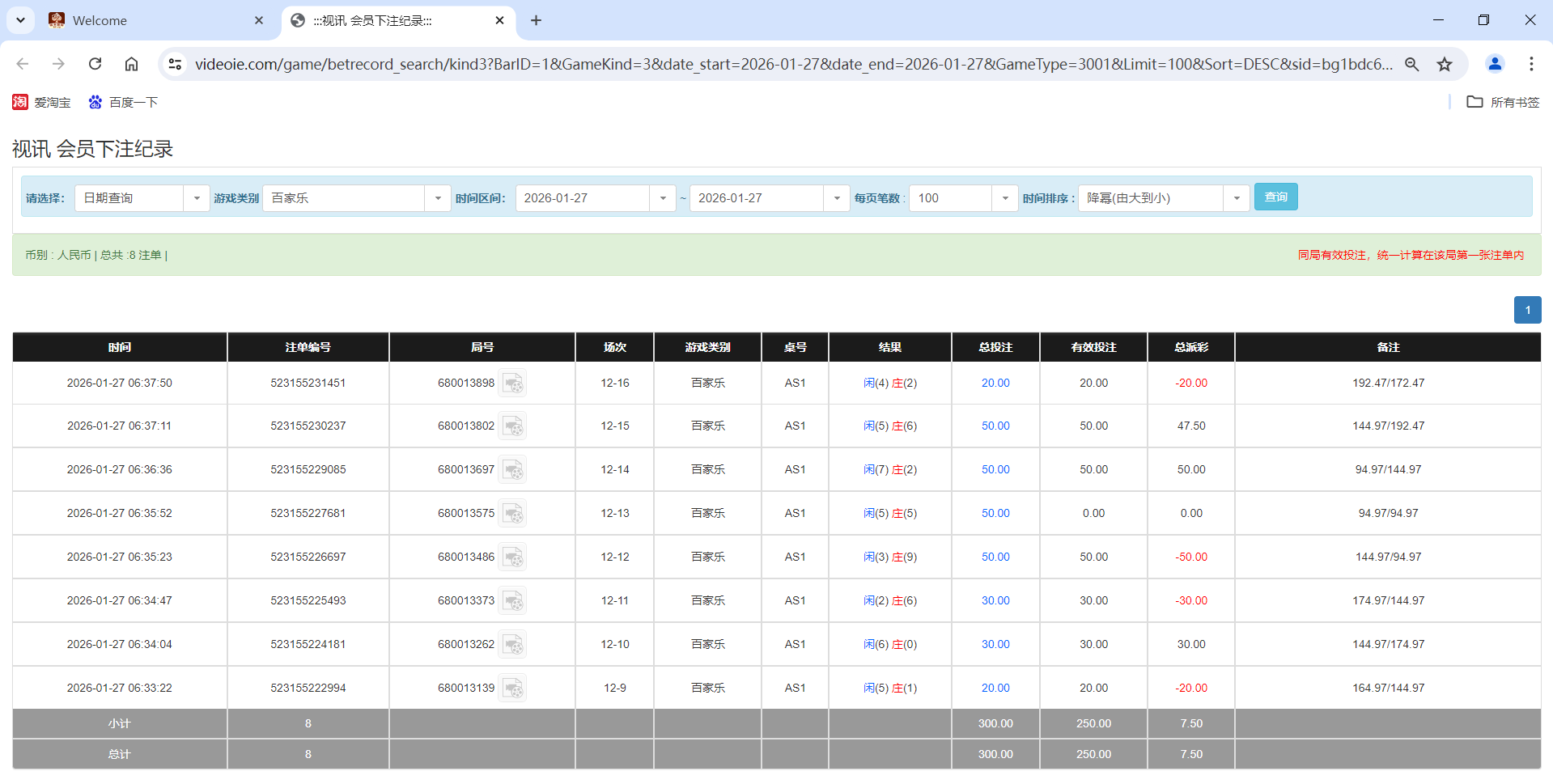This screenshot has width=1553, height=784.
Task: Open the 每页笔数 page size dropdown
Action: point(1005,197)
